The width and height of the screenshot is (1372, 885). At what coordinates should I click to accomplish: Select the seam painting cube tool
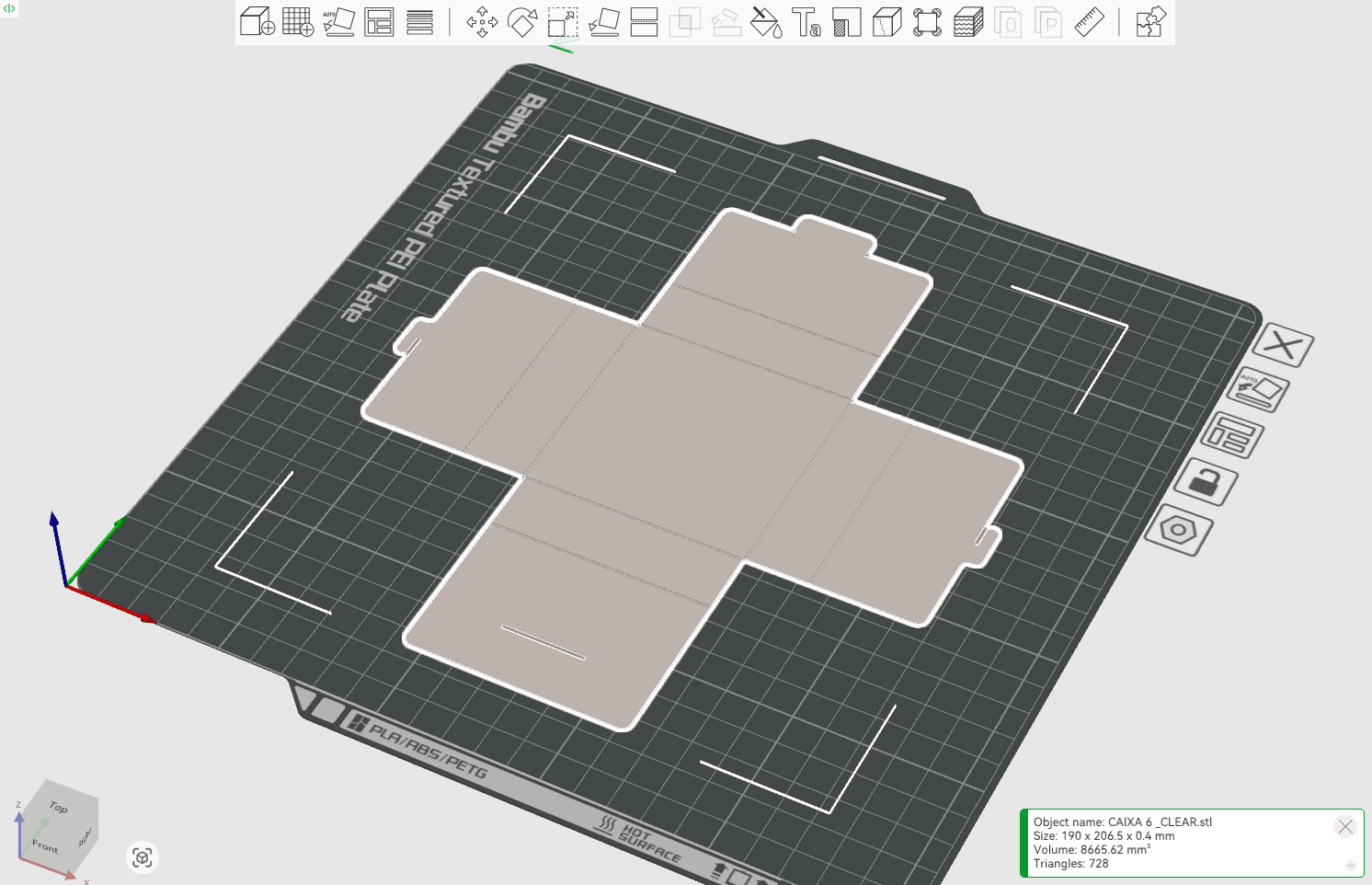coord(887,21)
